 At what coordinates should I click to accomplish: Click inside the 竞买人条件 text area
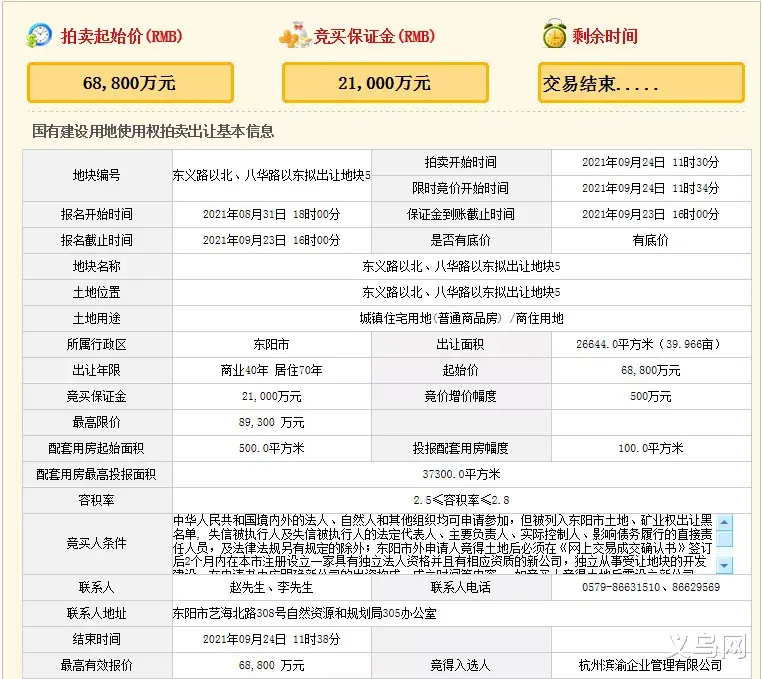coord(444,543)
